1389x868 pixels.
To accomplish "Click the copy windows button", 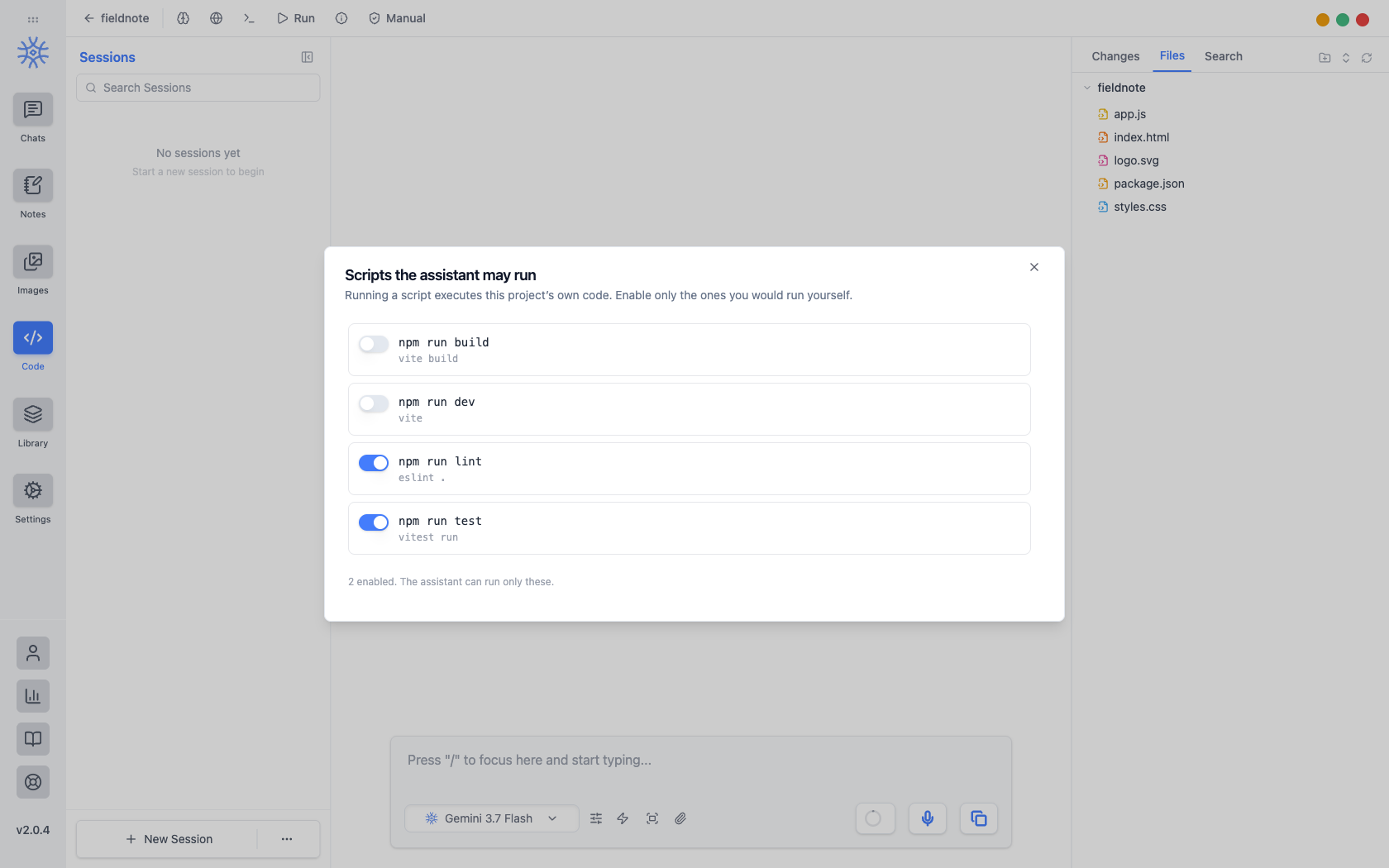I will [979, 818].
